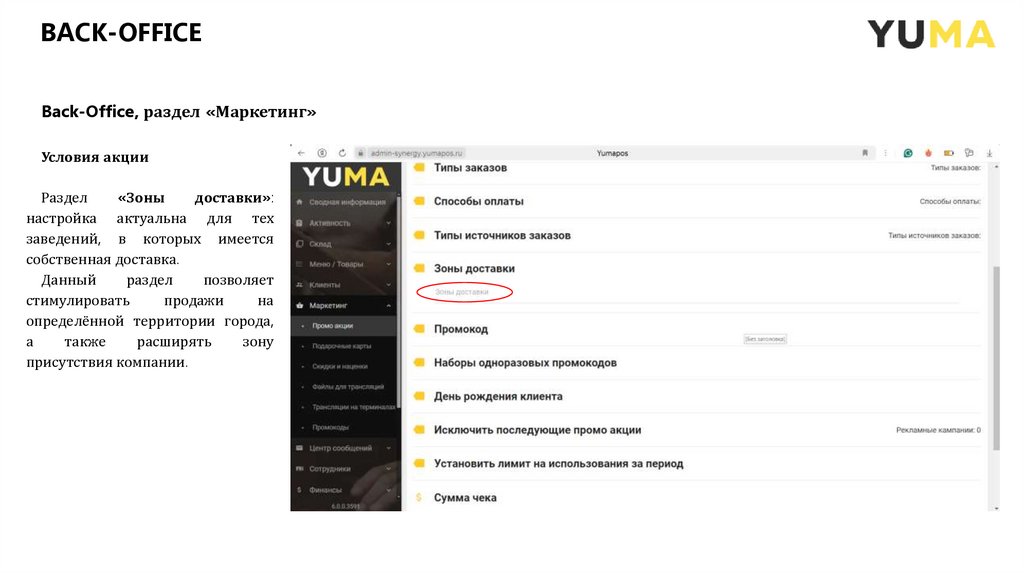
Task: Click the Yumapos page title in browser bar
Action: 612,153
